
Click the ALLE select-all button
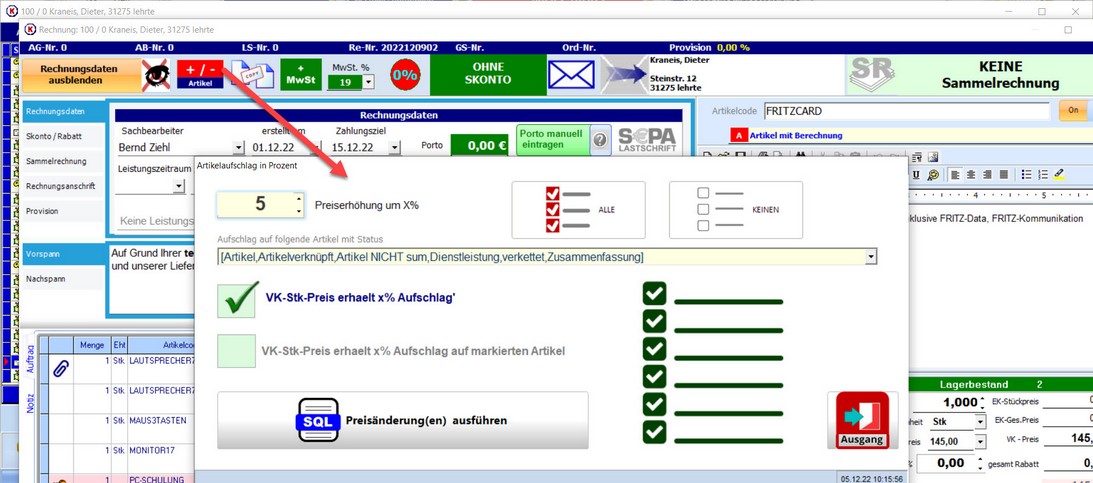pos(578,210)
